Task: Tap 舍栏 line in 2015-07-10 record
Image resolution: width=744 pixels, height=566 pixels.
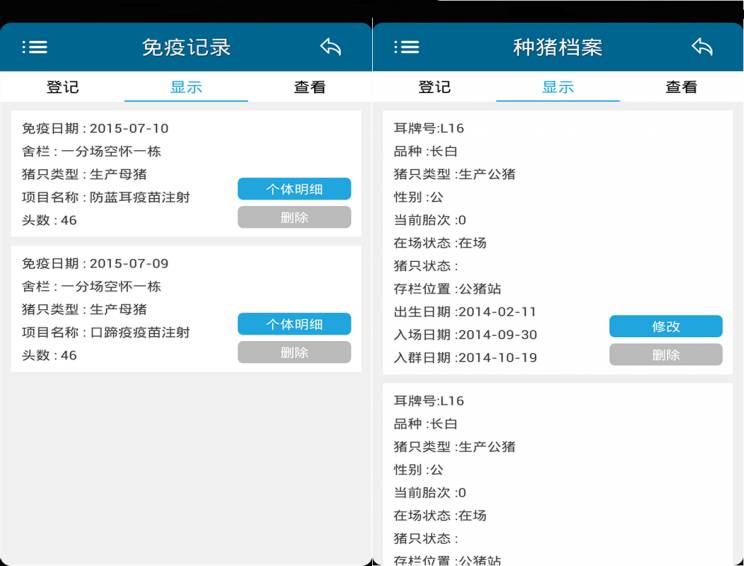Action: (91, 151)
